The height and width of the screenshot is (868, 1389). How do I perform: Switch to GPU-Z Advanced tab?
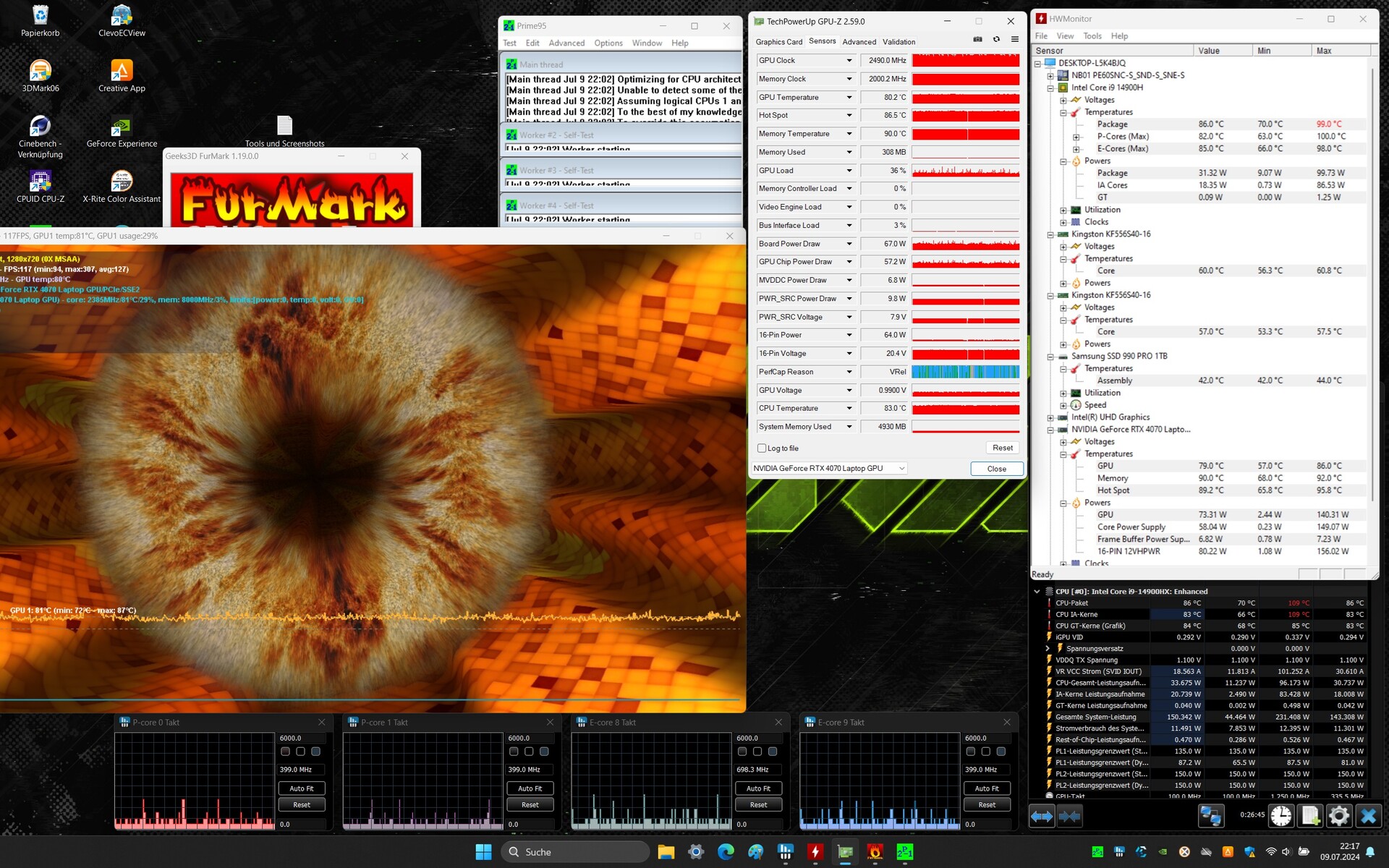click(x=859, y=42)
